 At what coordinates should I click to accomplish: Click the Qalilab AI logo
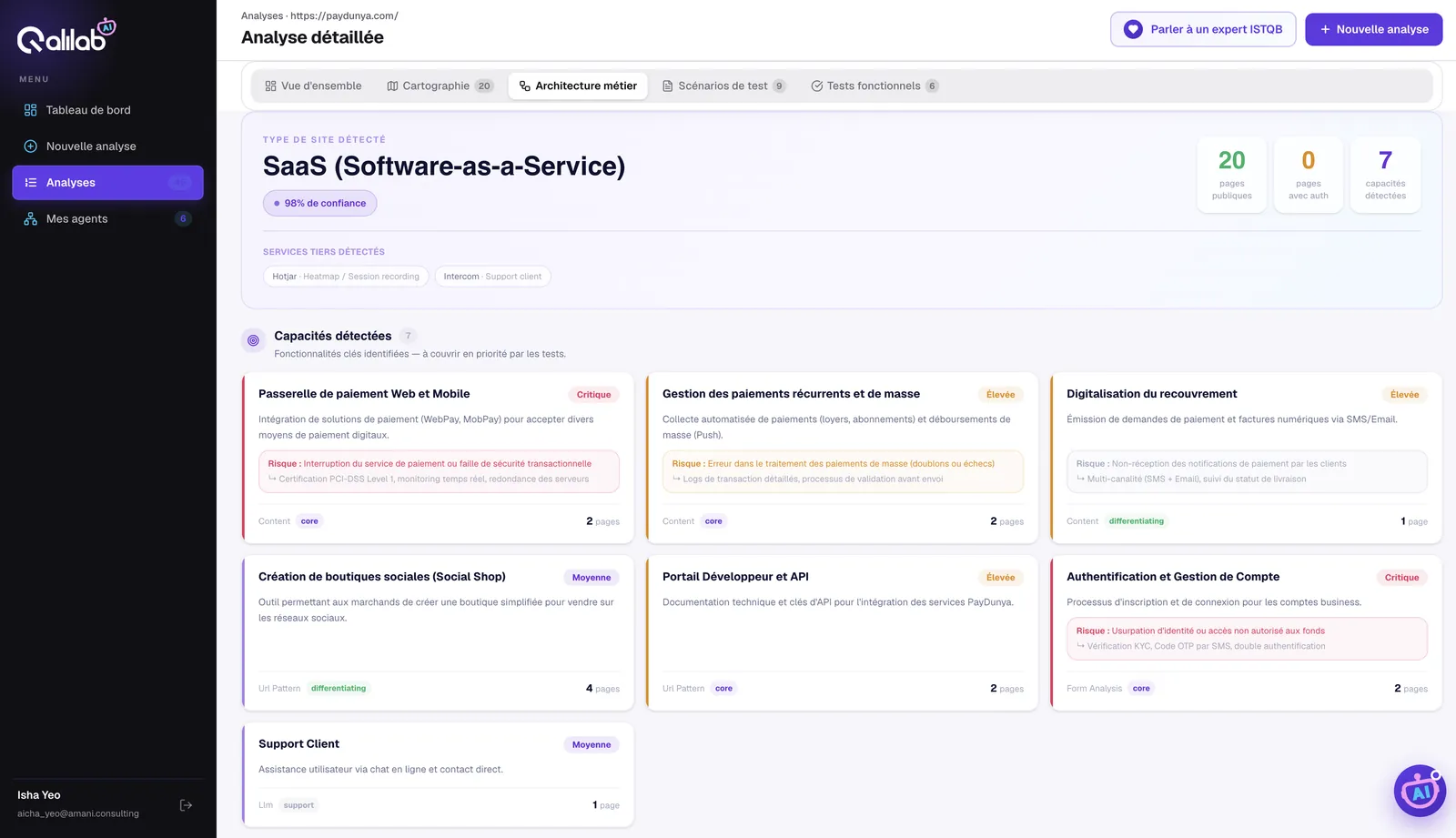click(x=66, y=35)
